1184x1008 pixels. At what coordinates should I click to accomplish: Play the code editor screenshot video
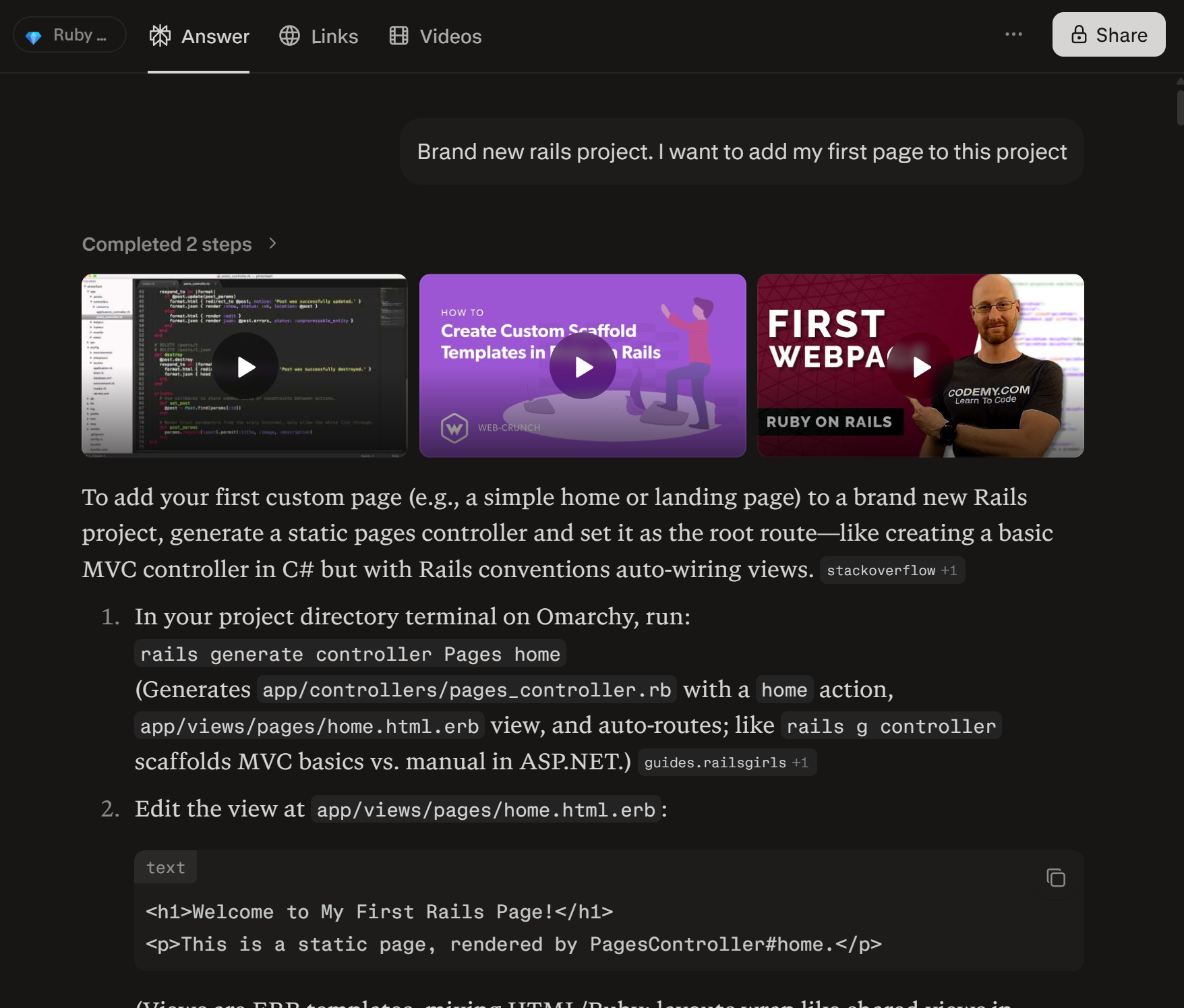246,366
